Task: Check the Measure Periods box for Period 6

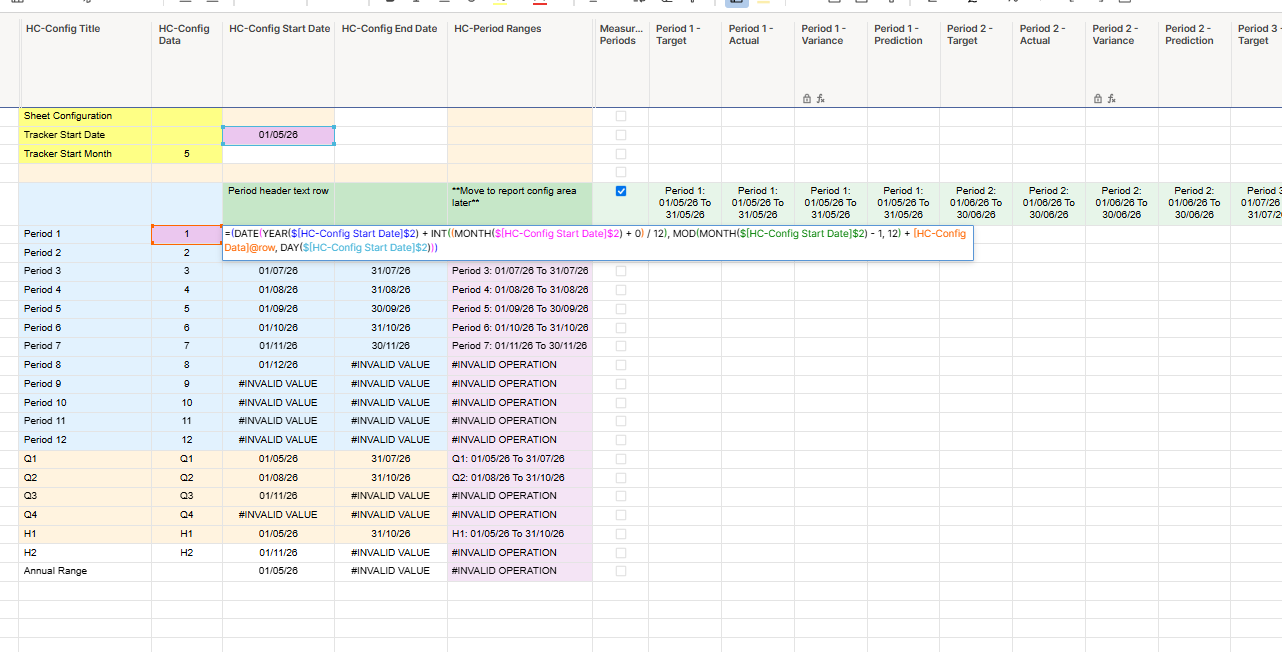Action: point(621,328)
